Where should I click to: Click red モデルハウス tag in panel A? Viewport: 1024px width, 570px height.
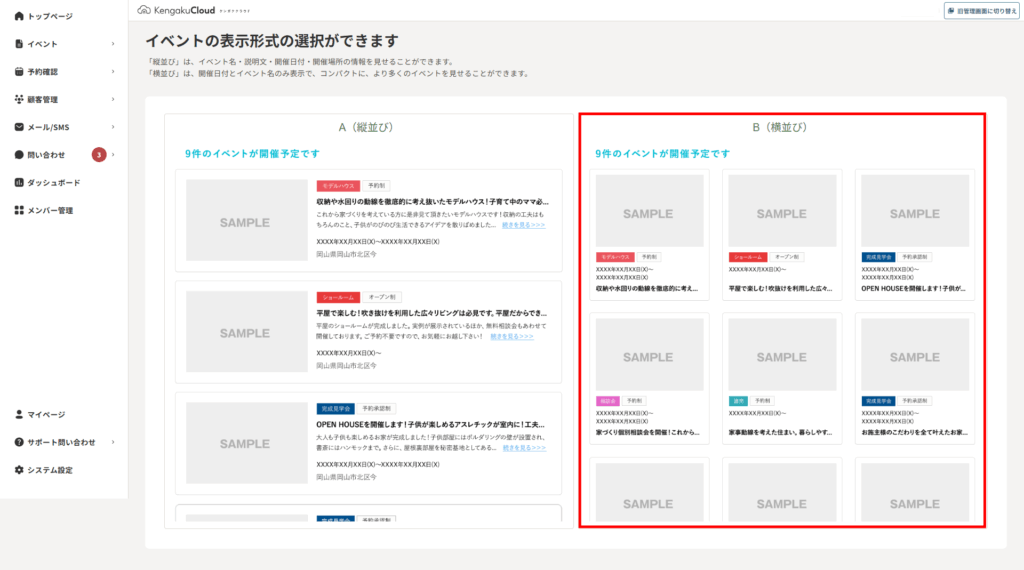point(338,186)
